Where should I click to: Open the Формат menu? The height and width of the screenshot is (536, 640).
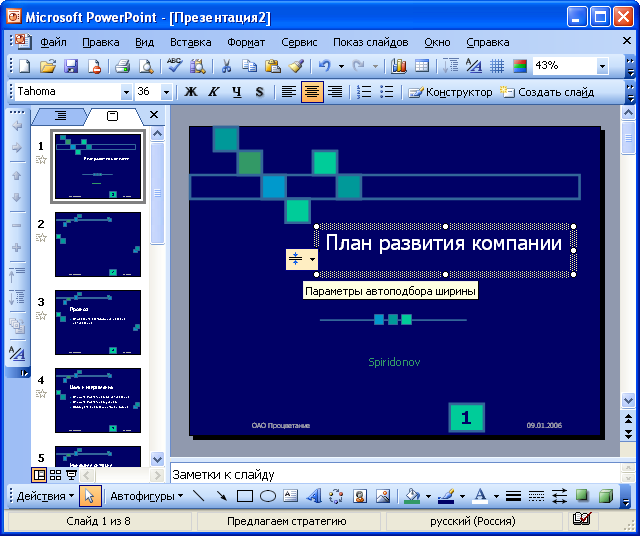click(246, 42)
